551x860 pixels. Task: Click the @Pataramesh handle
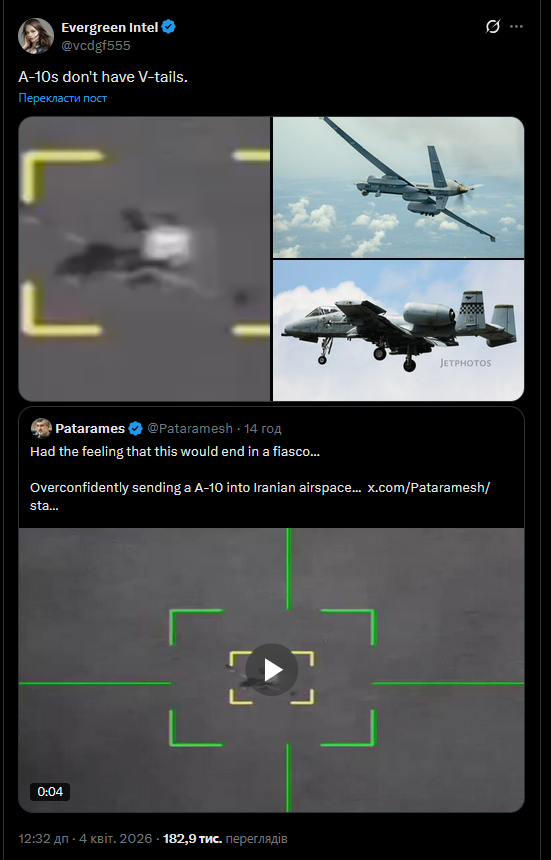coord(190,428)
